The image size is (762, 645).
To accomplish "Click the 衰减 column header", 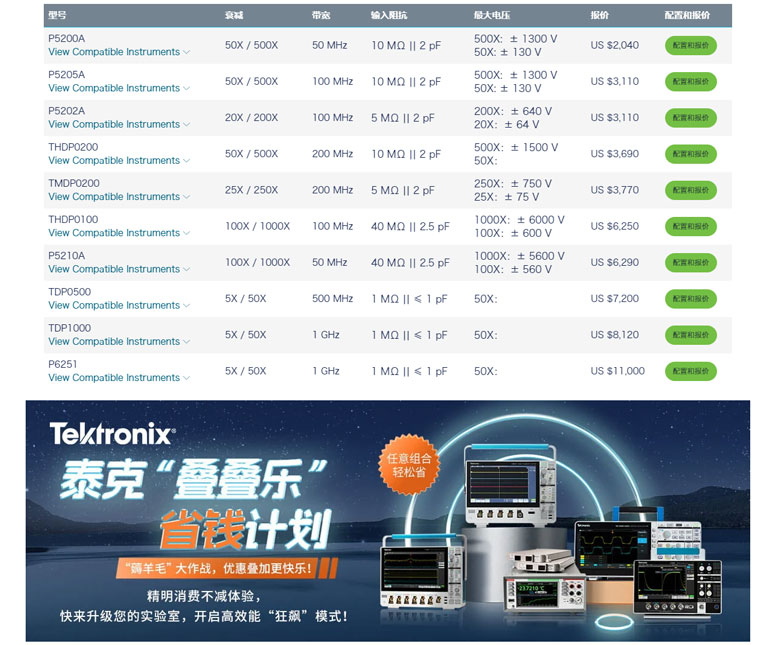I will [x=234, y=15].
